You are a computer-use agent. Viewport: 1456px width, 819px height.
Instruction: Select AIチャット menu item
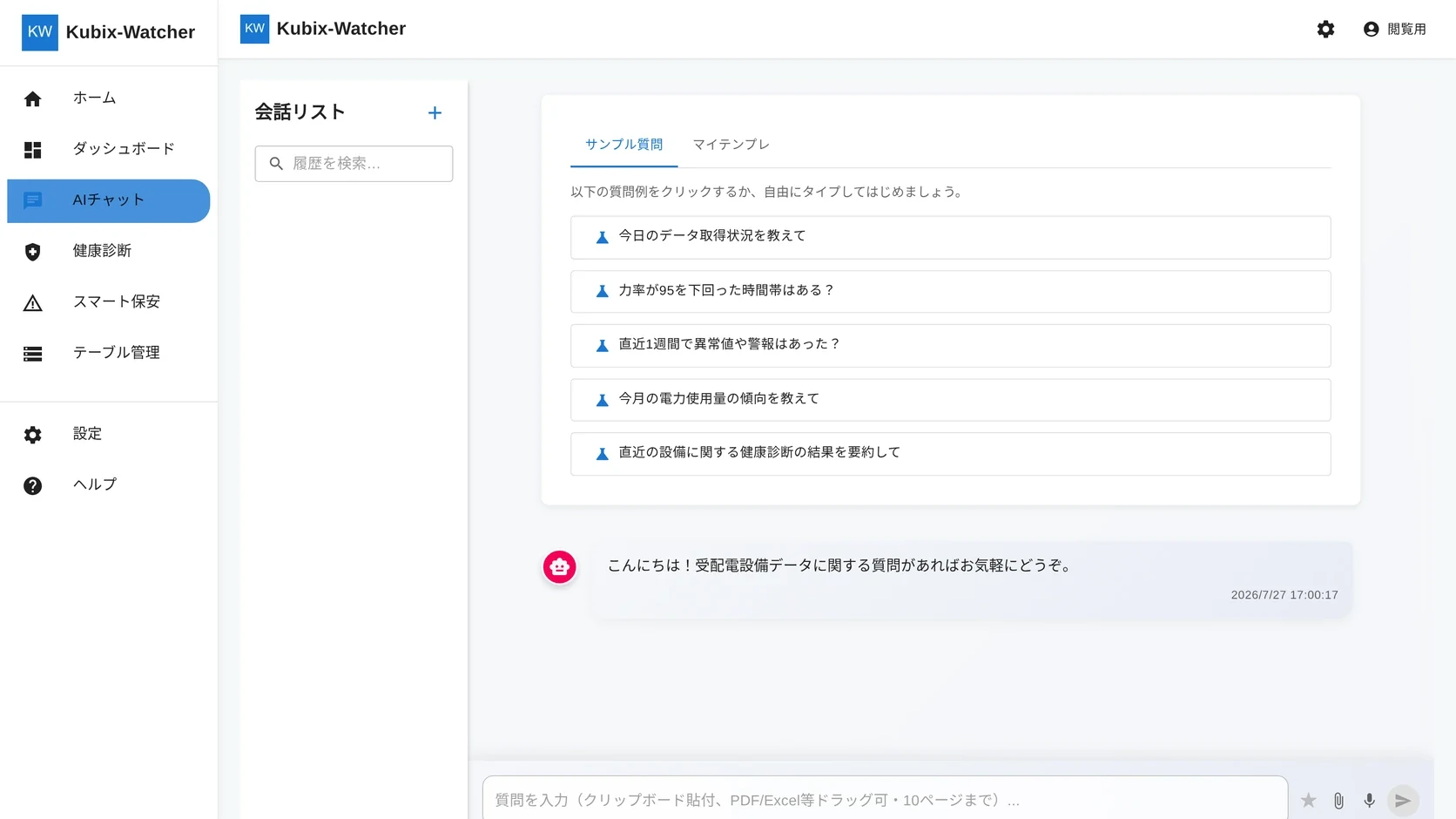point(109,201)
